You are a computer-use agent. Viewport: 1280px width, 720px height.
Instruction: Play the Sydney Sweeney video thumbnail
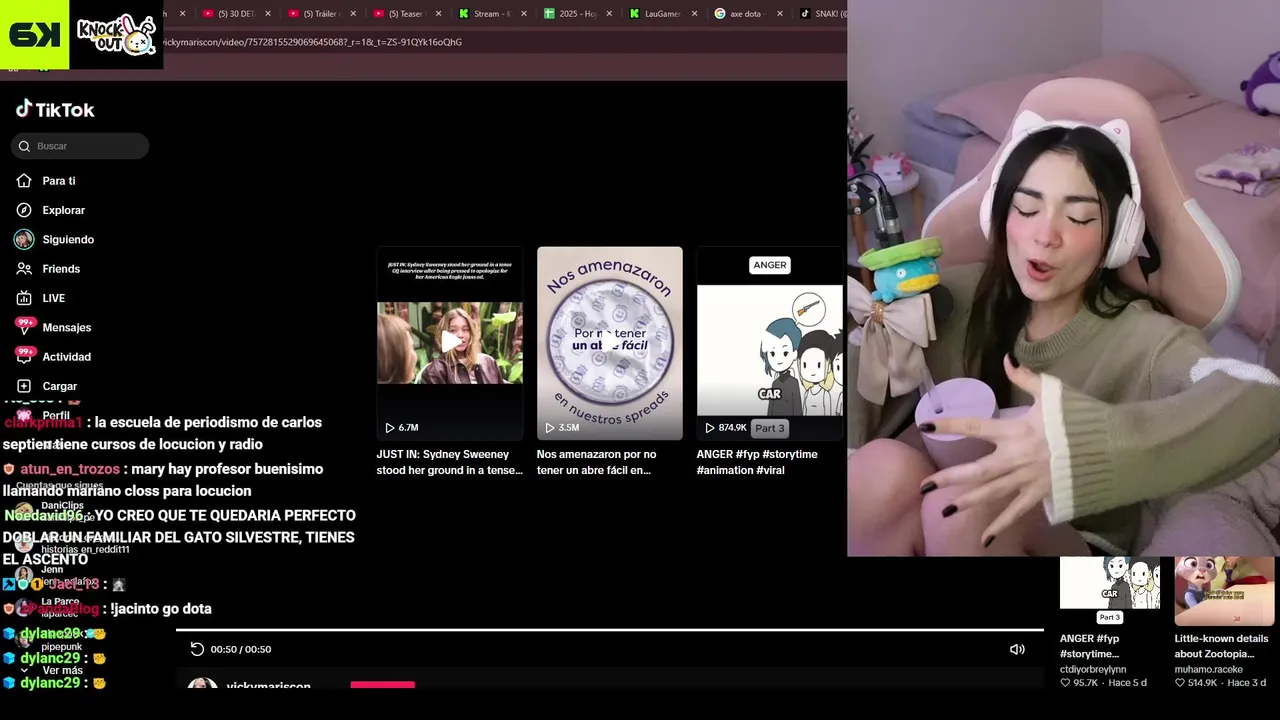click(x=449, y=343)
